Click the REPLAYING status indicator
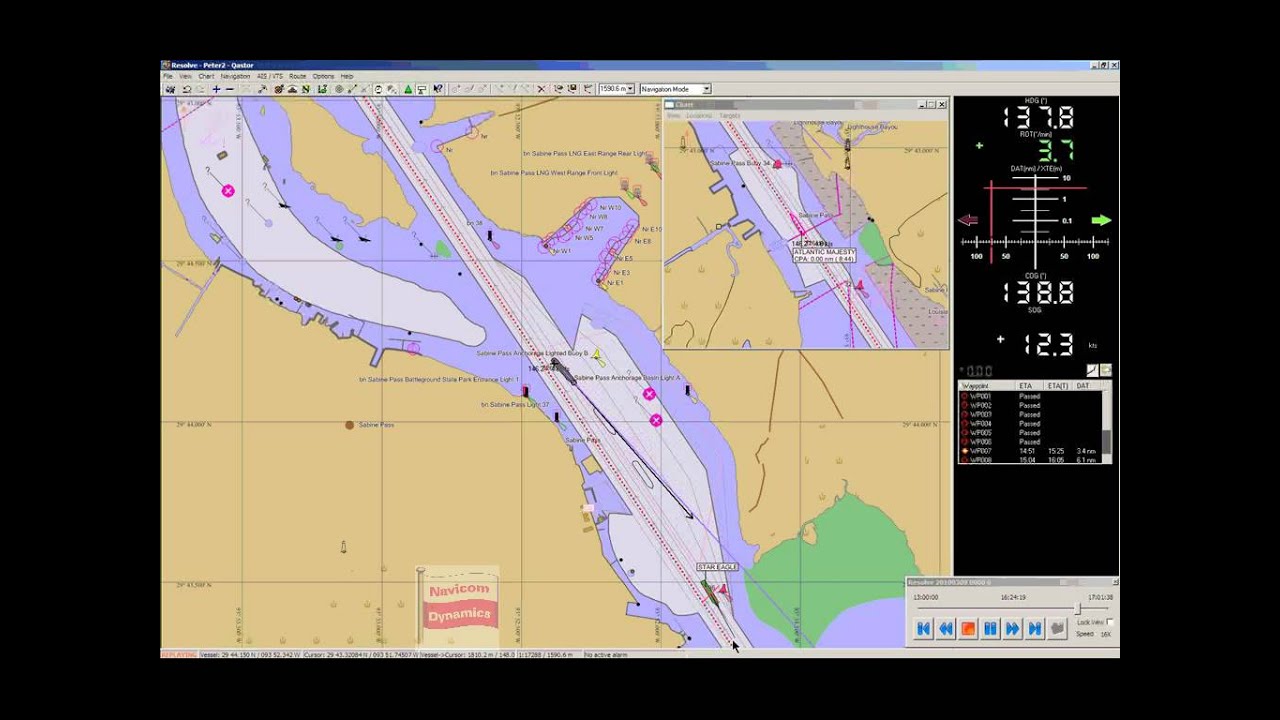The width and height of the screenshot is (1280, 720). pyautogui.click(x=179, y=654)
